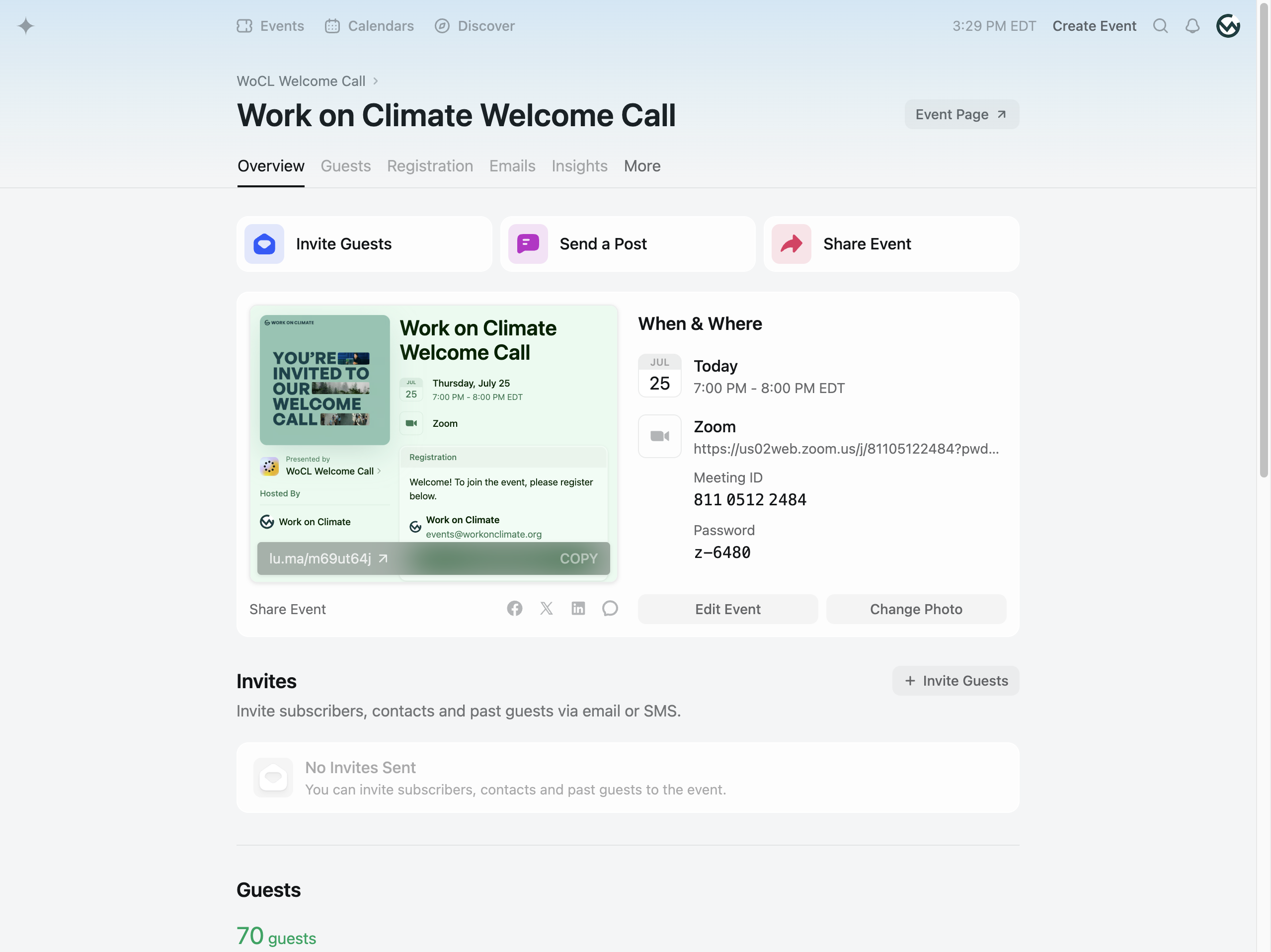Image resolution: width=1271 pixels, height=952 pixels.
Task: Share event on LinkedIn
Action: (578, 609)
